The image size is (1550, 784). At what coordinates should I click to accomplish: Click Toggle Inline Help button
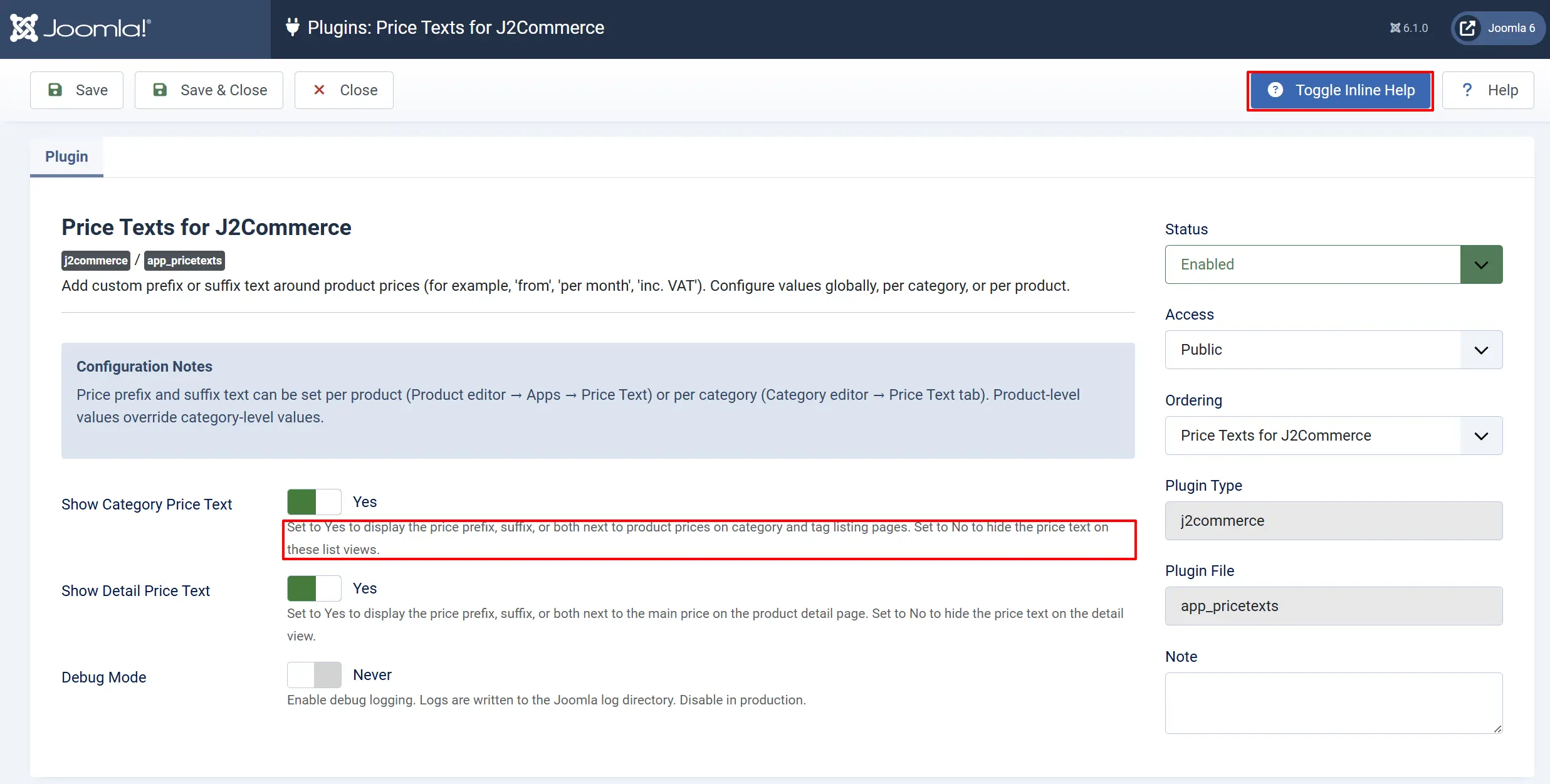pyautogui.click(x=1340, y=90)
